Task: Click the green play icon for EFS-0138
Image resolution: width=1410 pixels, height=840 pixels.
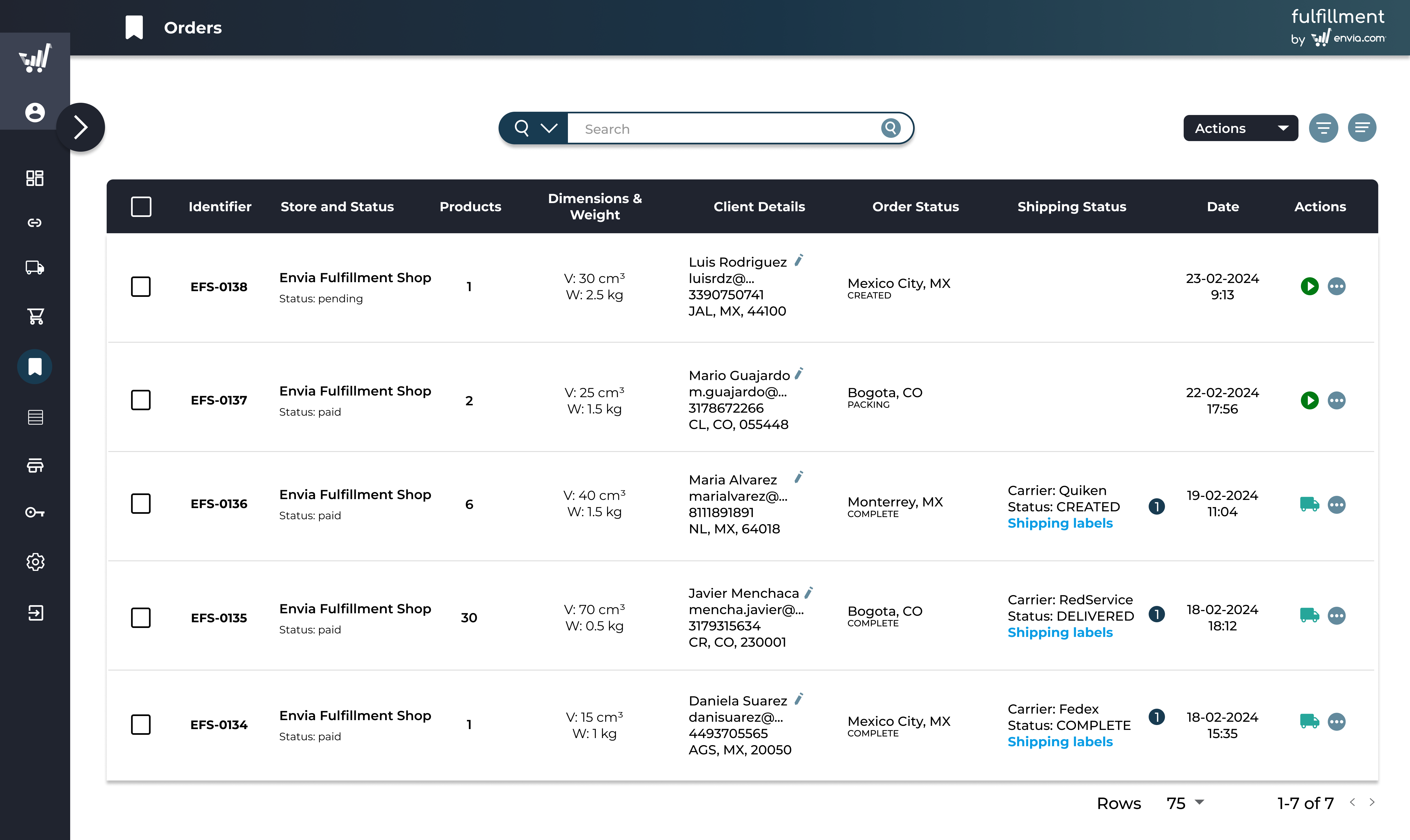Action: 1309,287
